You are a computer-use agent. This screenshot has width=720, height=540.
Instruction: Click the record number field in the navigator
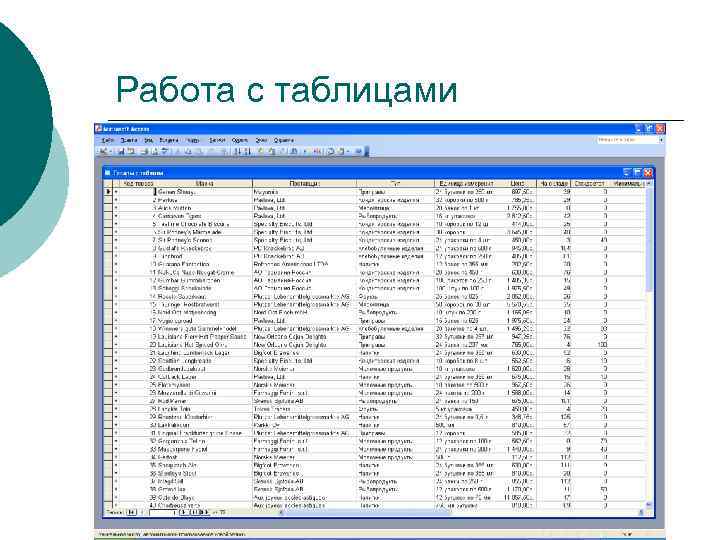click(x=163, y=512)
